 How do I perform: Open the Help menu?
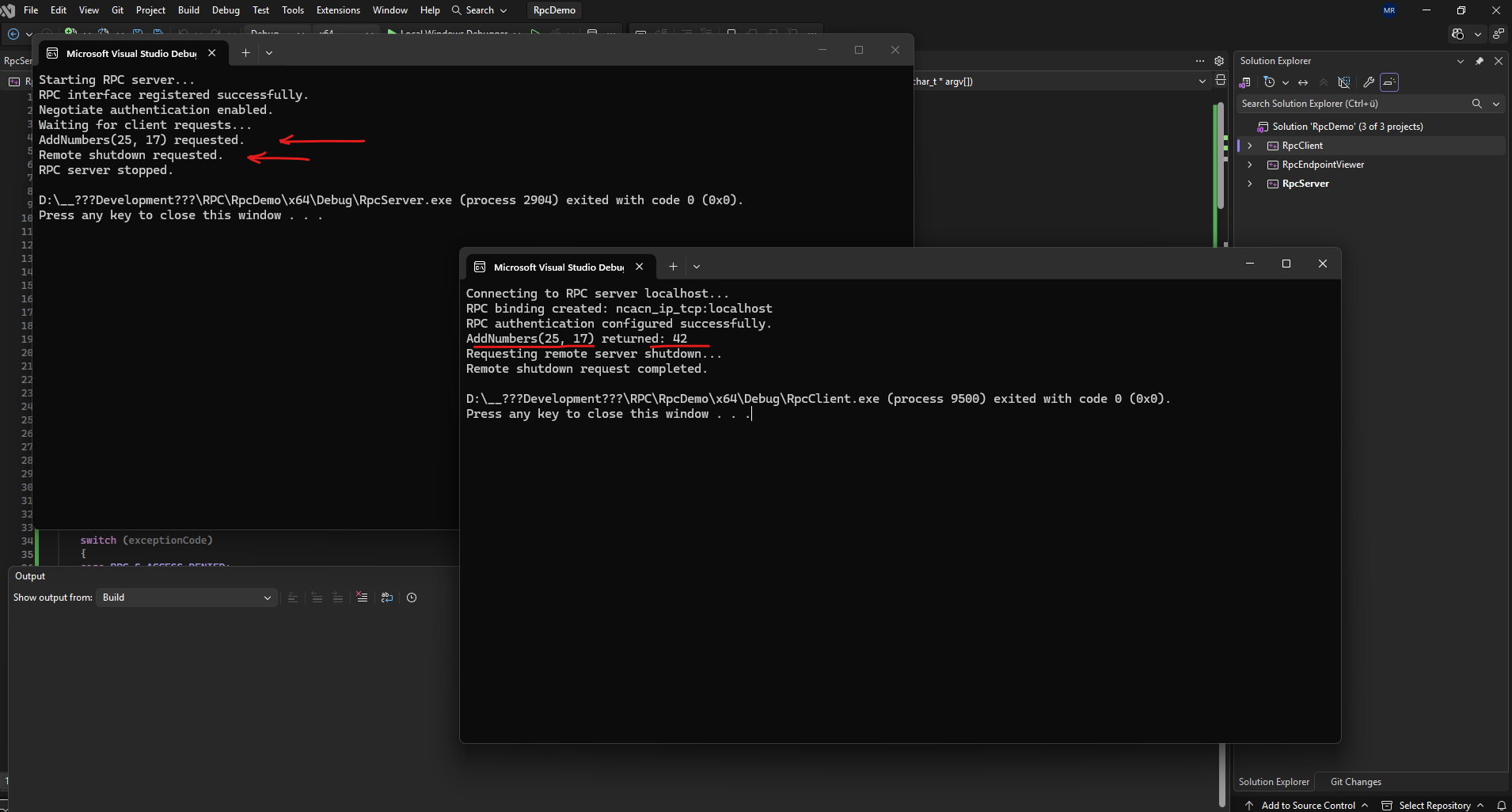point(430,10)
